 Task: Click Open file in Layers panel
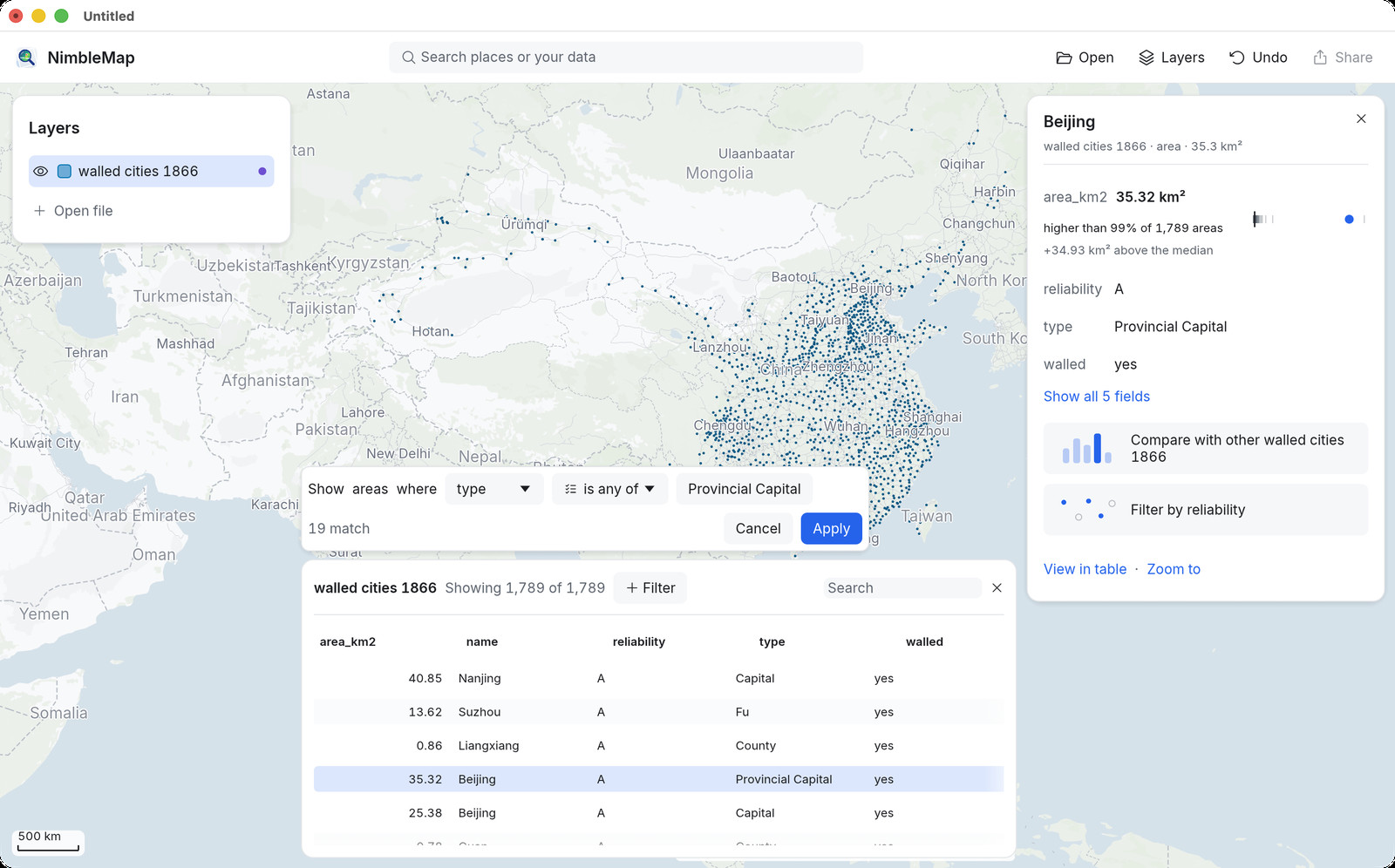coord(73,211)
